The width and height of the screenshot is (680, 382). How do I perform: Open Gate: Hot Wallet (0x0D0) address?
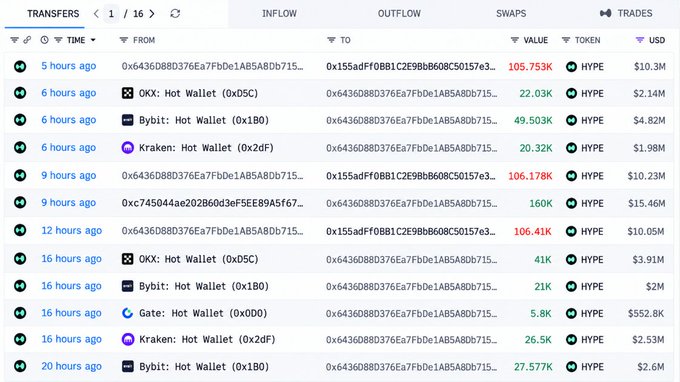pos(203,313)
